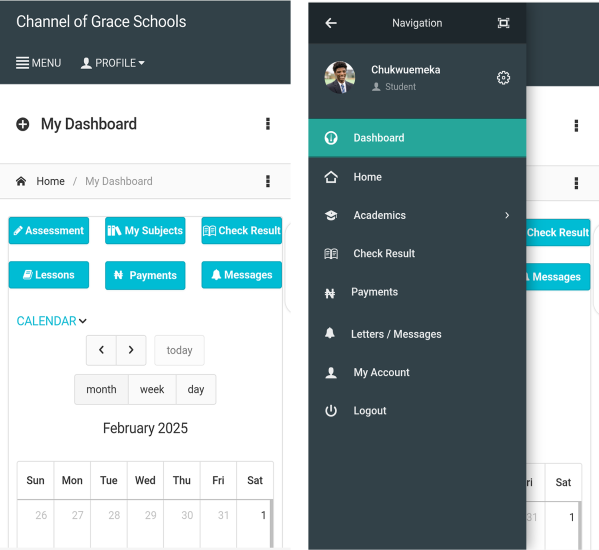Click Check Result button in right screen
599x550 pixels.
point(558,233)
